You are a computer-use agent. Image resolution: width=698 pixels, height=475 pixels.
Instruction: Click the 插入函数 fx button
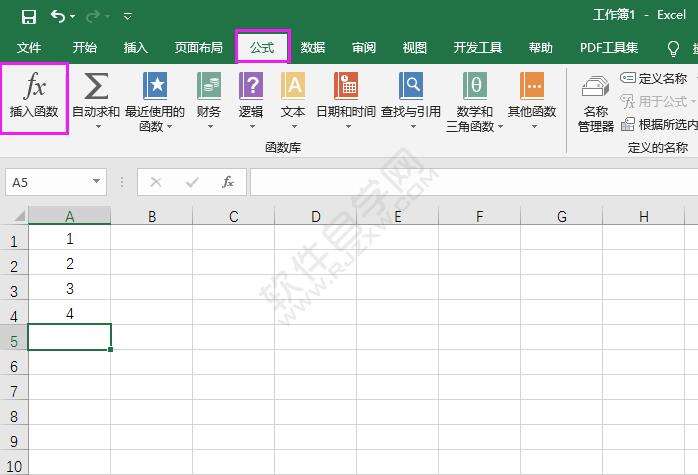point(34,98)
